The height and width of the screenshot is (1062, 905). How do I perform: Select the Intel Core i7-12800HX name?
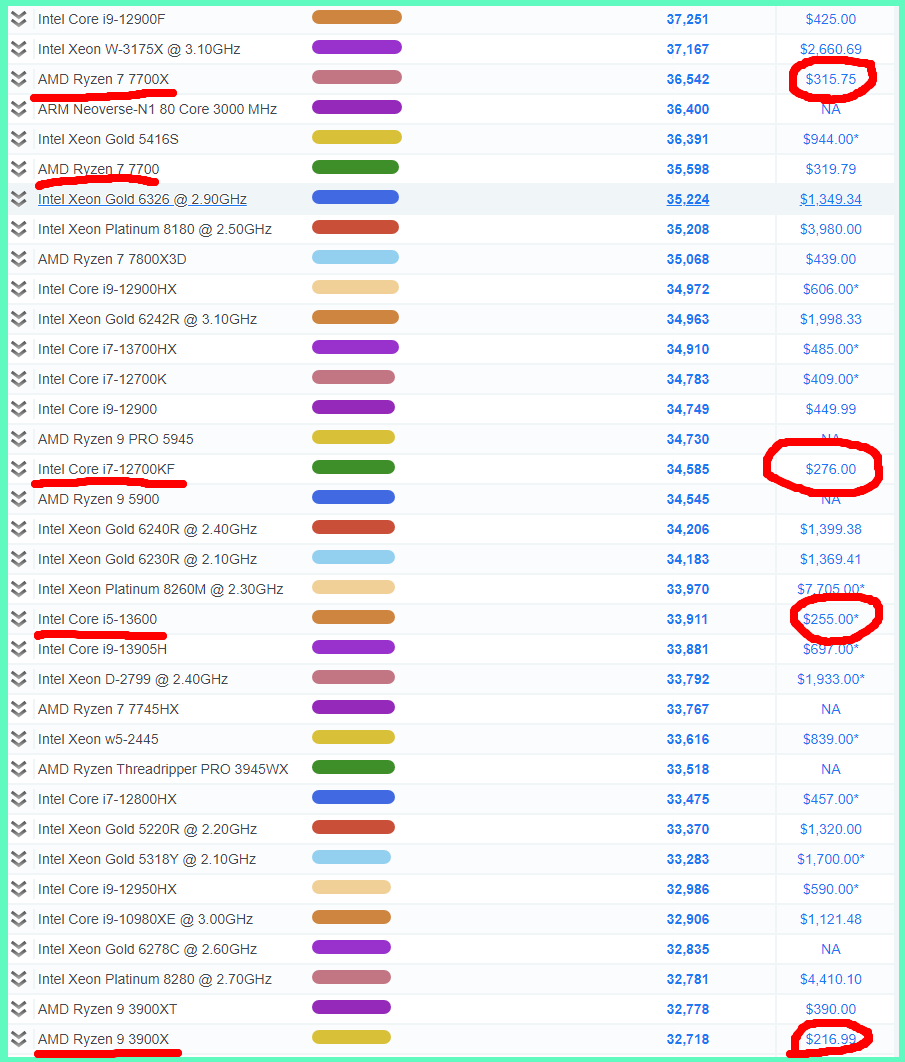coord(107,799)
